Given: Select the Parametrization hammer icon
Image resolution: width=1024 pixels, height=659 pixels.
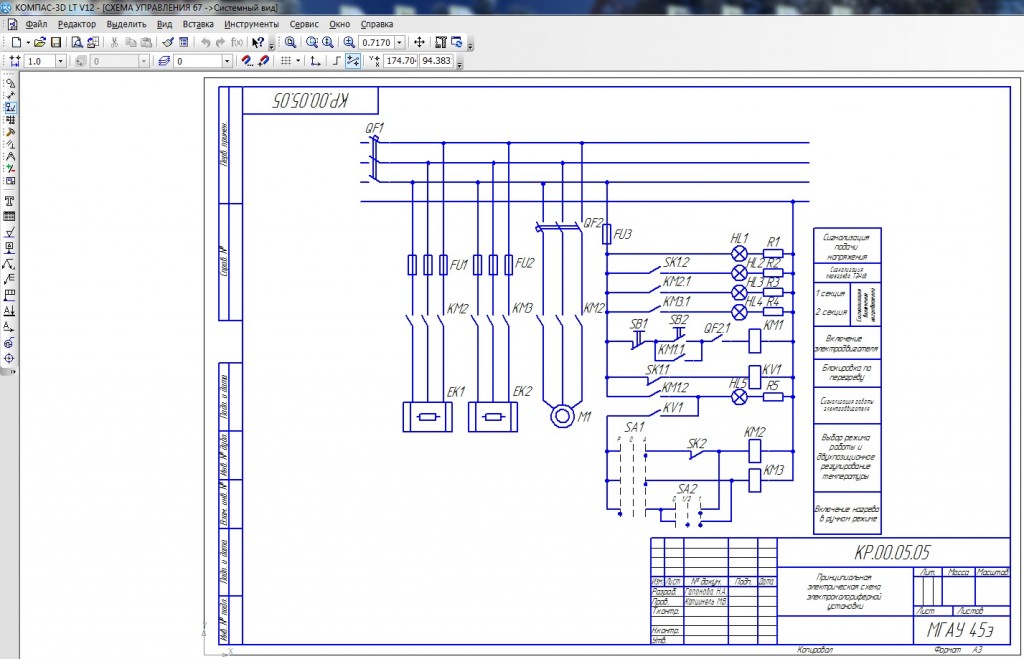Looking at the screenshot, I should tap(10, 132).
